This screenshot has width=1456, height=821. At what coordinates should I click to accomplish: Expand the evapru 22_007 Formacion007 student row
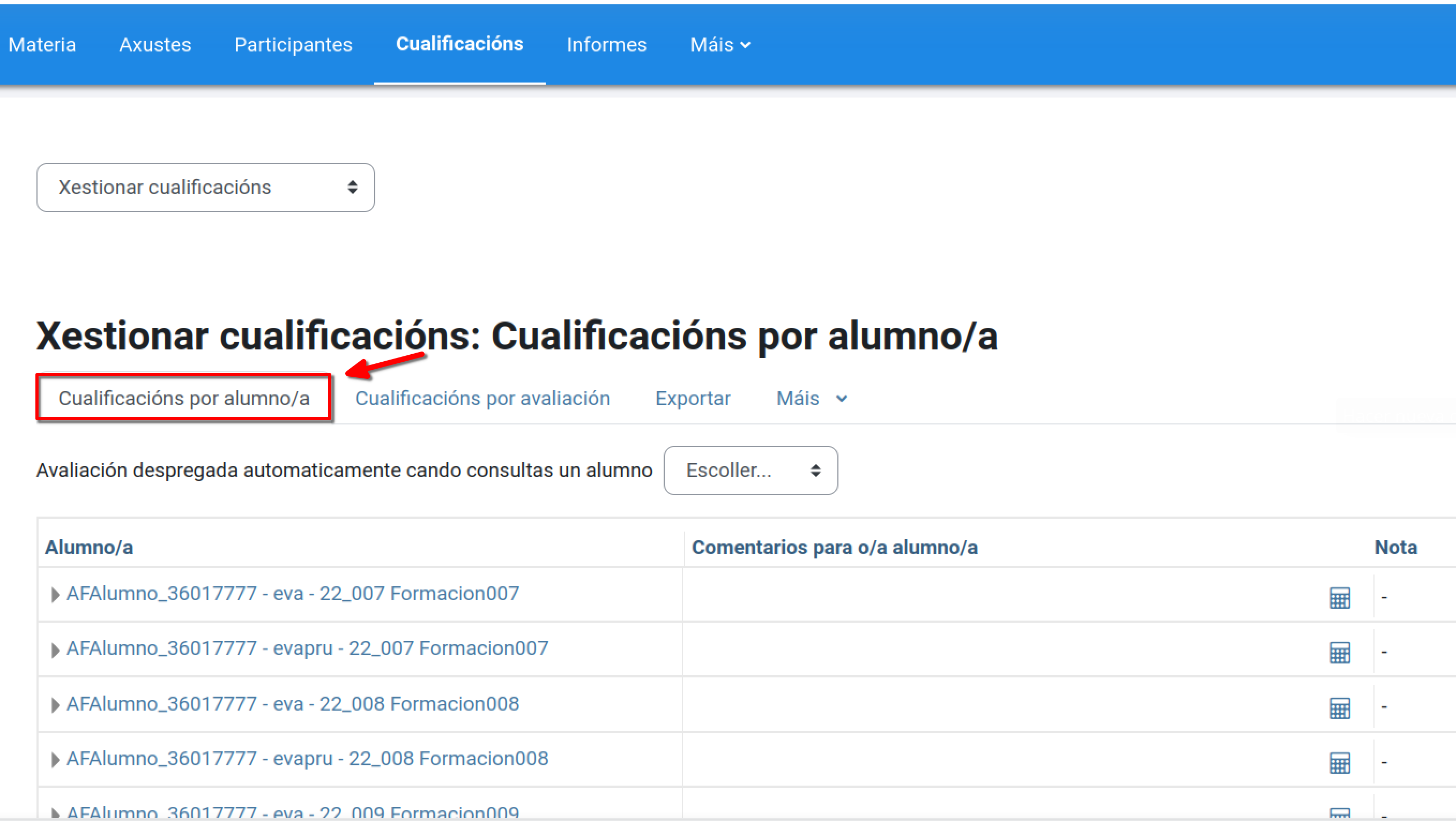point(55,649)
